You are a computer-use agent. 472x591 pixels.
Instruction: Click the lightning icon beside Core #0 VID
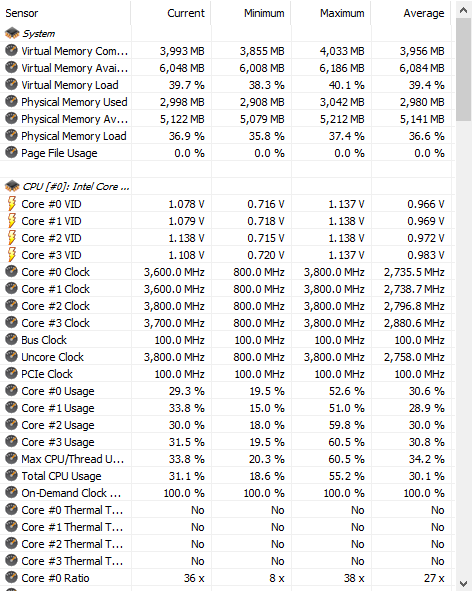tap(12, 204)
